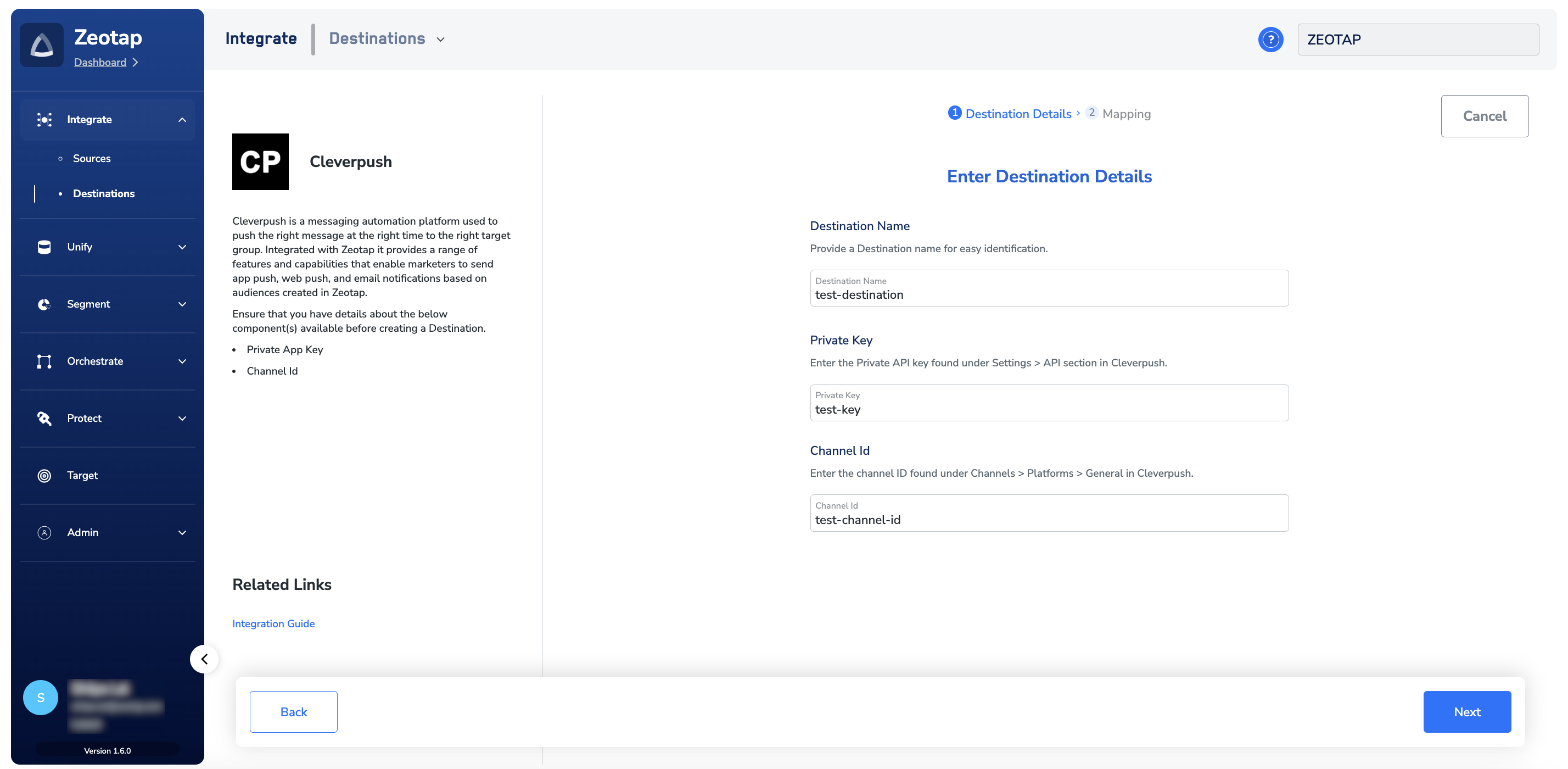Collapse the sidebar with arrow button
Viewport: 1568px width, 769px height.
pos(204,659)
